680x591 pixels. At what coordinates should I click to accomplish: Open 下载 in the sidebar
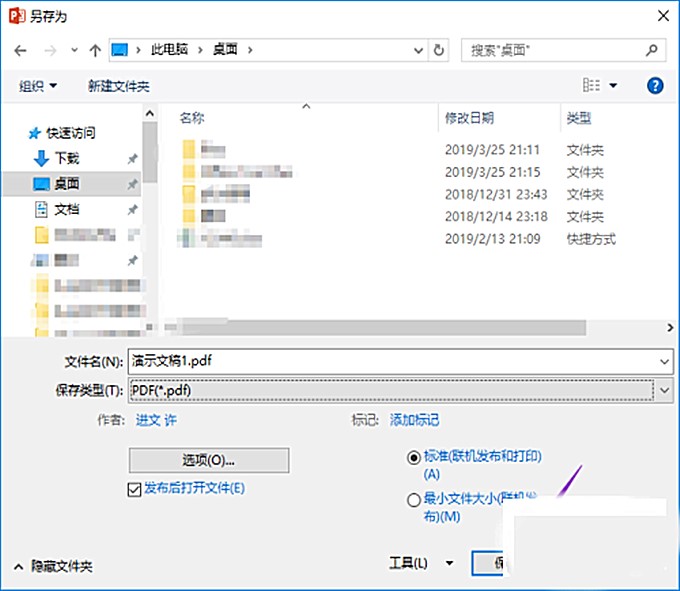pos(56,158)
